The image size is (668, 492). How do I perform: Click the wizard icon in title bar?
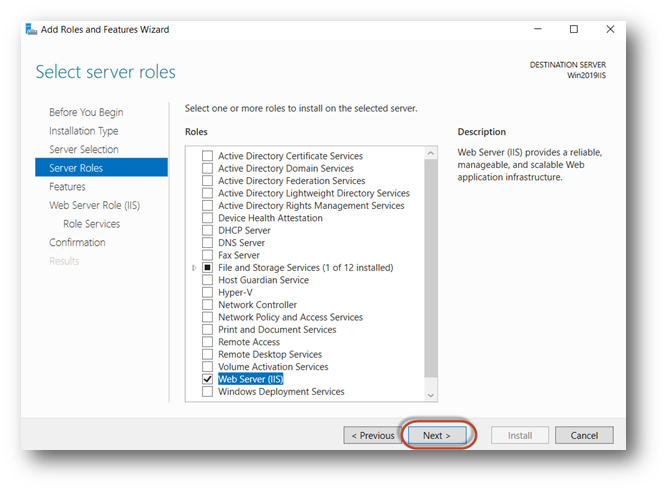(31, 30)
